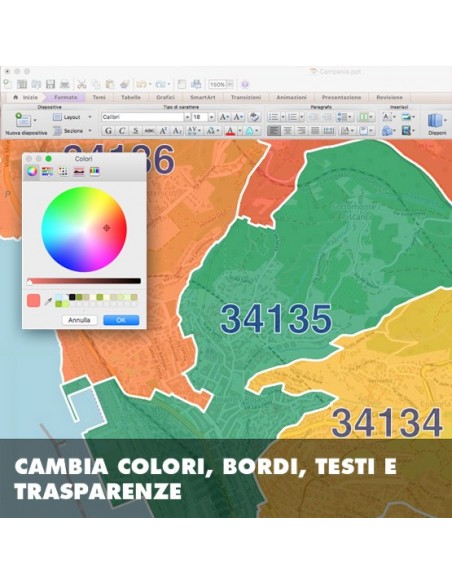The image size is (452, 584).
Task: Pick the eyedropper tool in Colori dialog
Action: (48, 301)
